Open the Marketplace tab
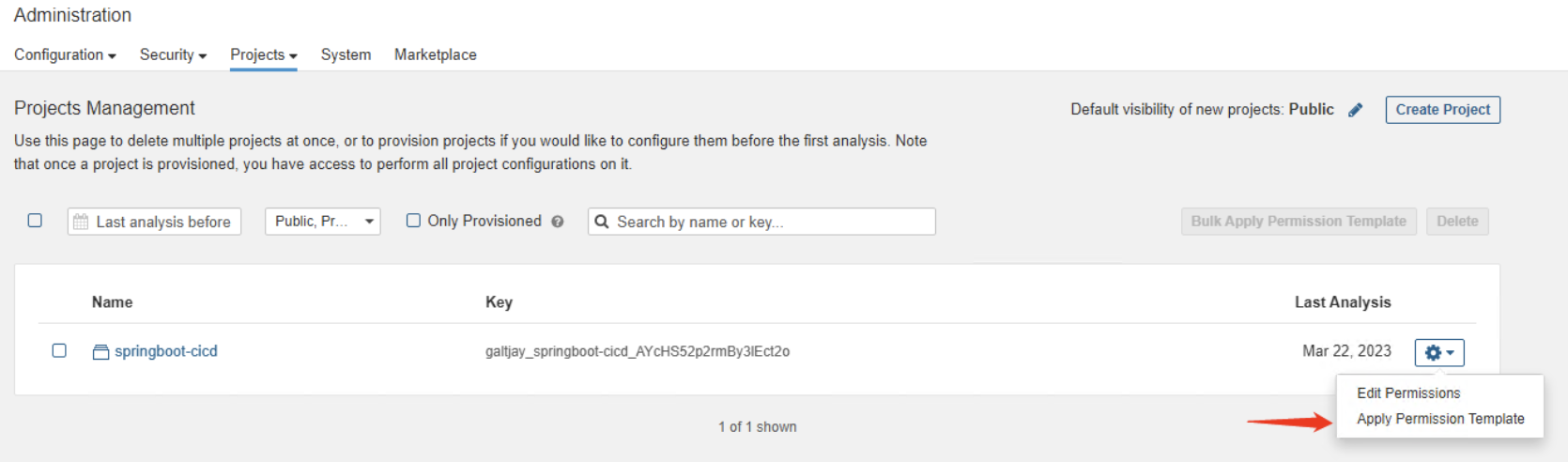 point(436,54)
